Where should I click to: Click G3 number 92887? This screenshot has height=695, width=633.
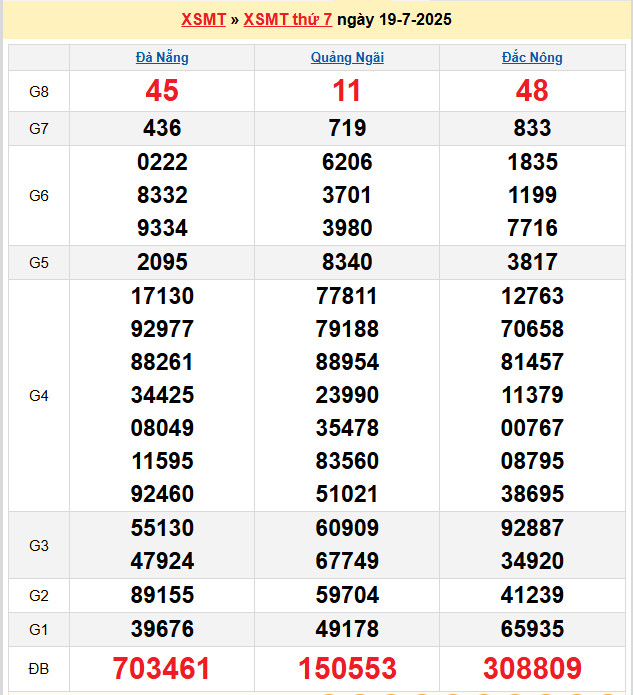point(532,528)
